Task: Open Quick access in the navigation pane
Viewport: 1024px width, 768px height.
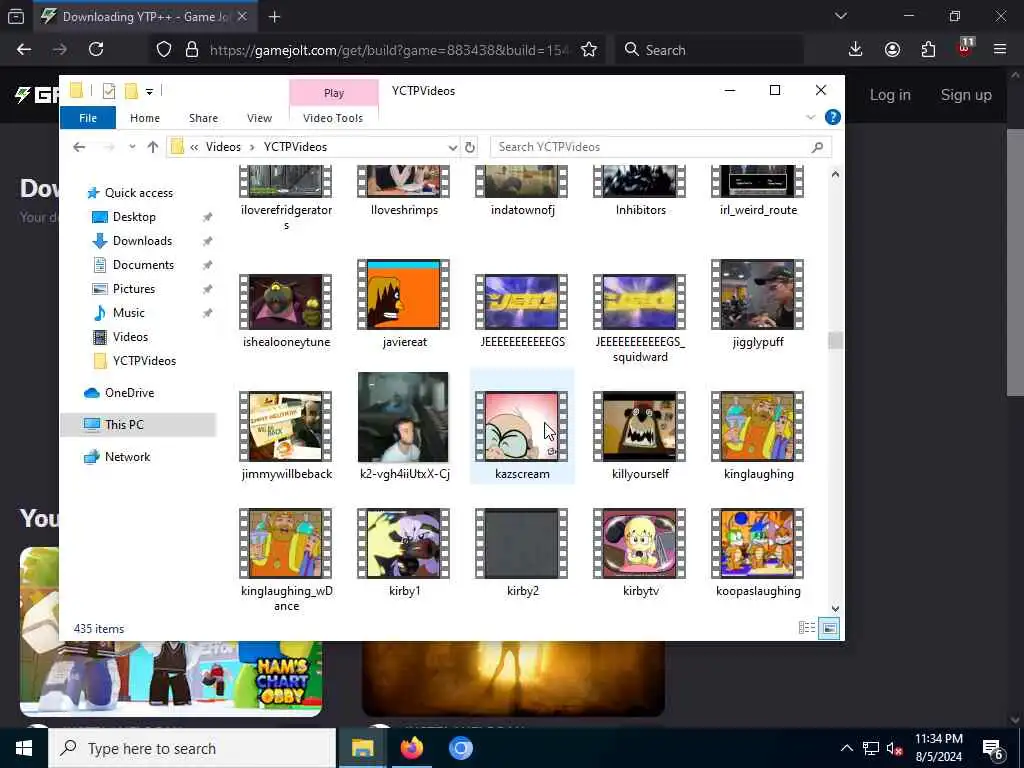Action: coord(138,193)
